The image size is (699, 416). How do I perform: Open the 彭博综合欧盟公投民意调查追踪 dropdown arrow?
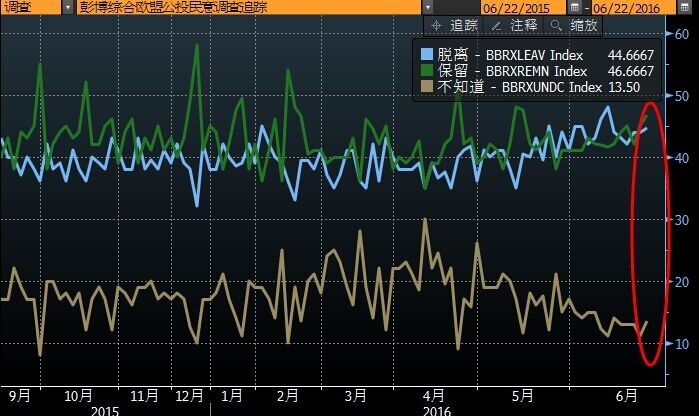[429, 7]
